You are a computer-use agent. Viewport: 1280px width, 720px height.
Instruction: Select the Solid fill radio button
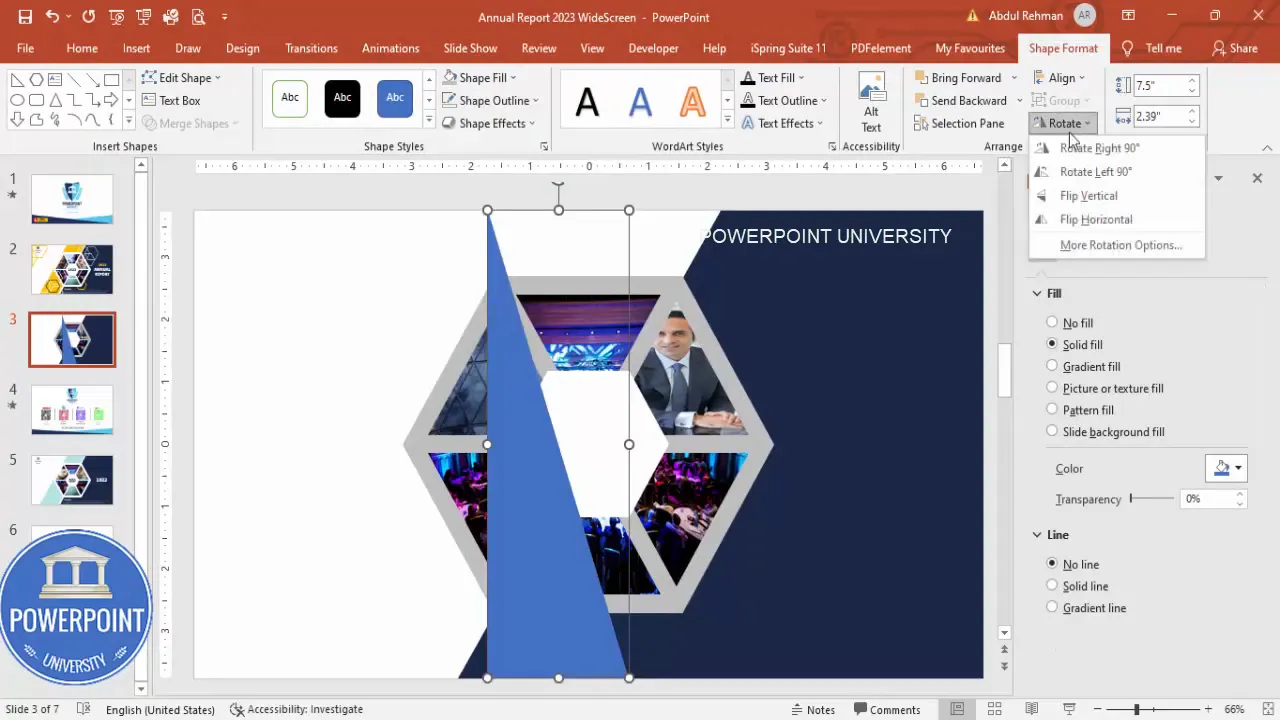pyautogui.click(x=1052, y=344)
